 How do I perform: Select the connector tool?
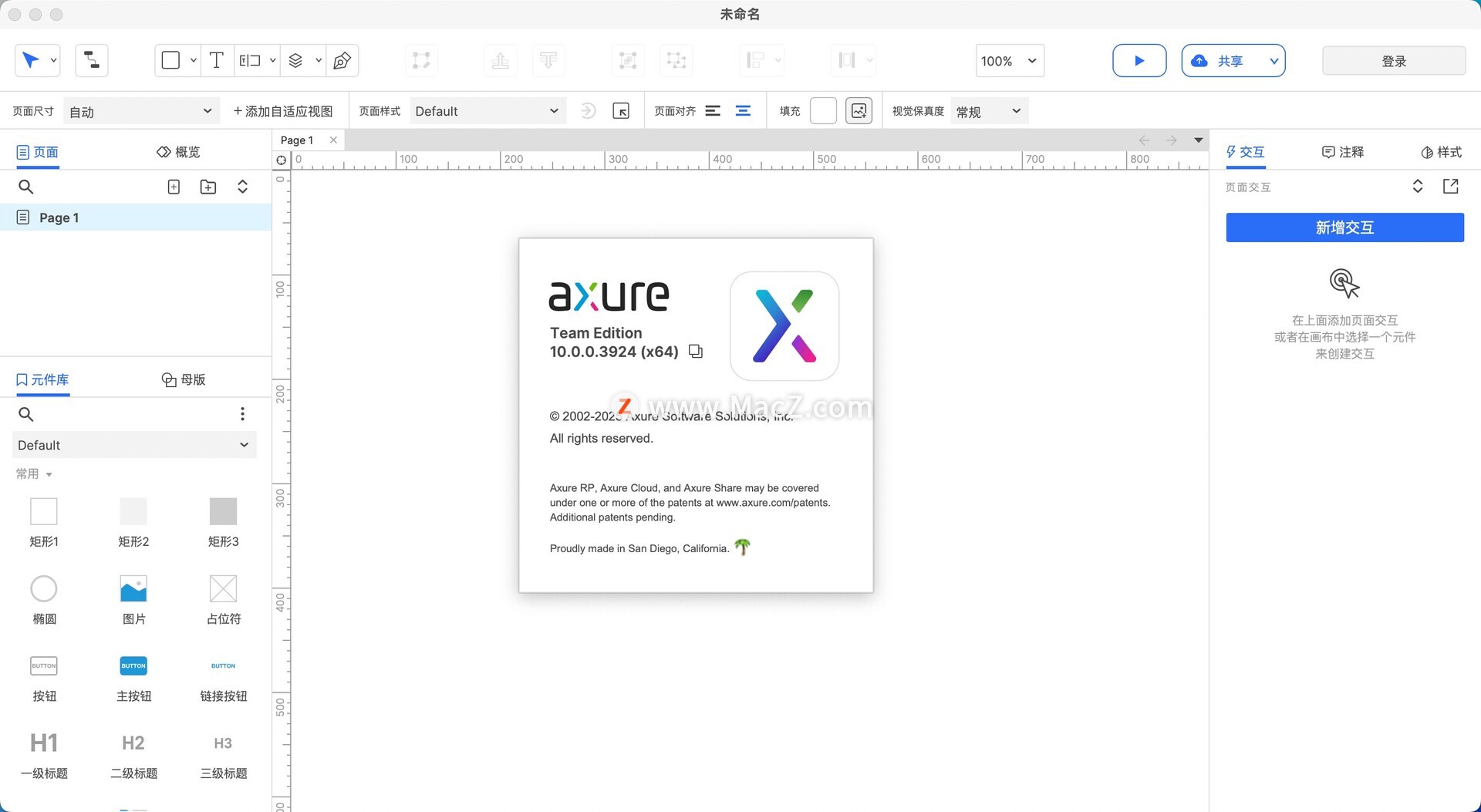point(92,60)
